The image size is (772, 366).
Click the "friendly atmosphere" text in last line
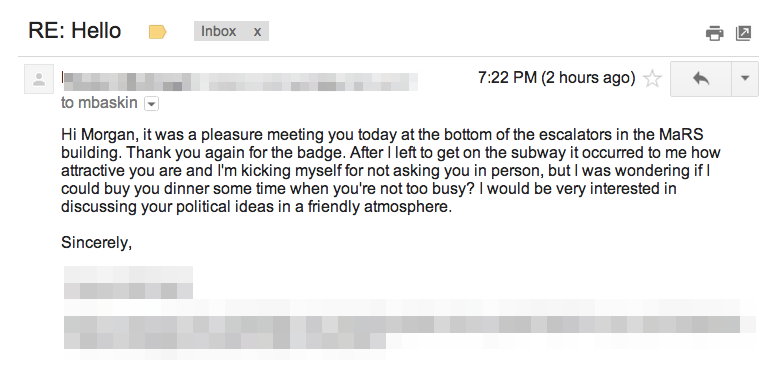(x=380, y=207)
